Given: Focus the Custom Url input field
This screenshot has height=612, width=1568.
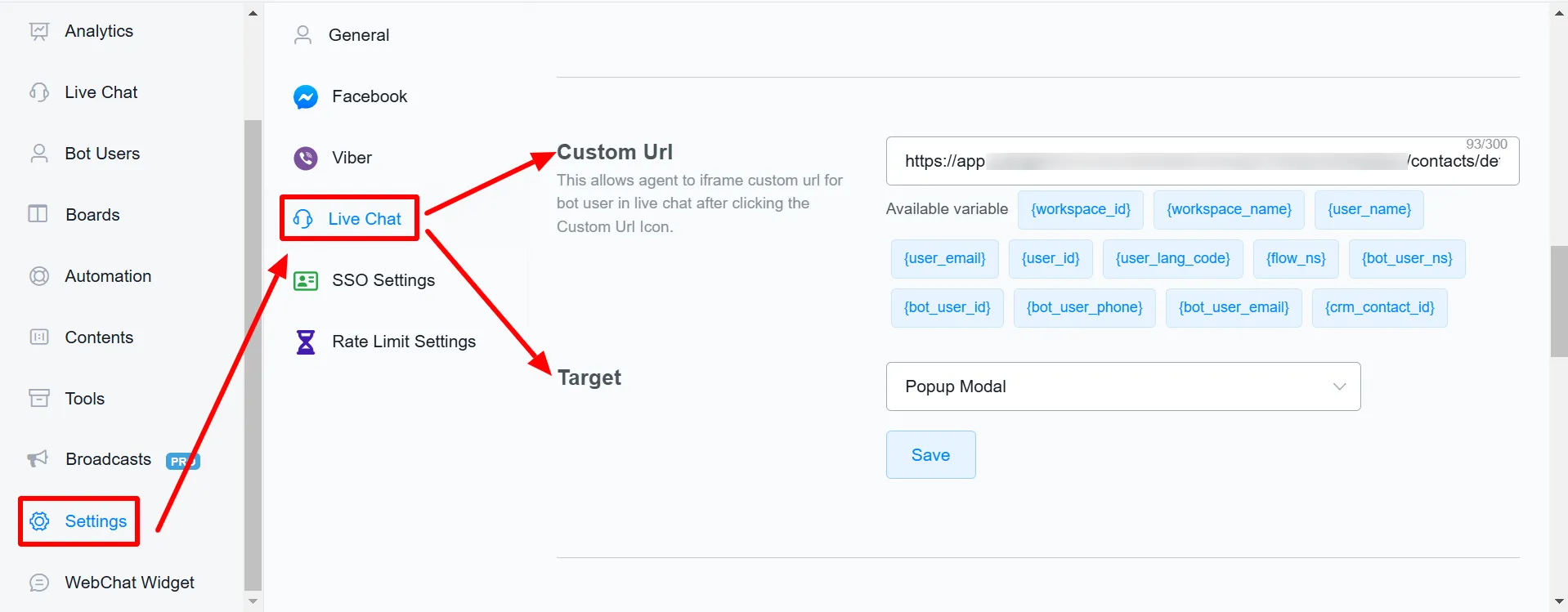Looking at the screenshot, I should 1203,161.
